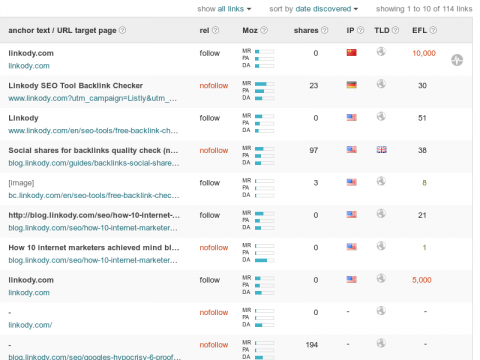The height and width of the screenshot is (360, 480).
Task: Click US flag in EFL 5,000 row
Action: coord(351,279)
